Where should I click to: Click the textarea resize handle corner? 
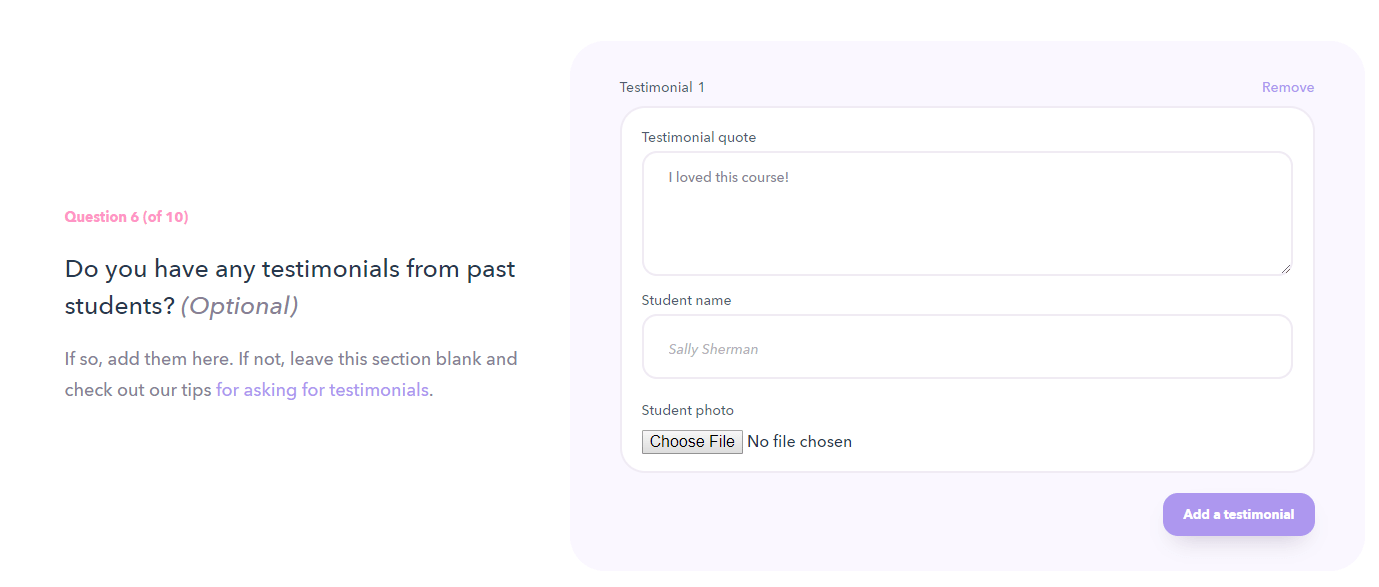[1286, 269]
